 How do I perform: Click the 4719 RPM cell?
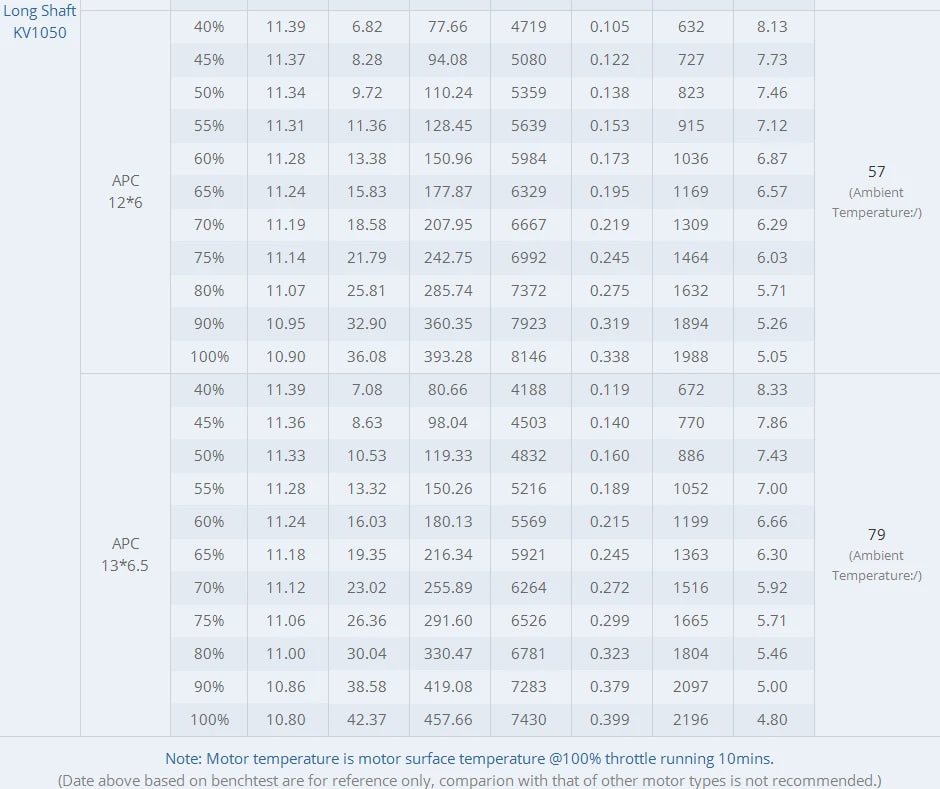pyautogui.click(x=529, y=27)
